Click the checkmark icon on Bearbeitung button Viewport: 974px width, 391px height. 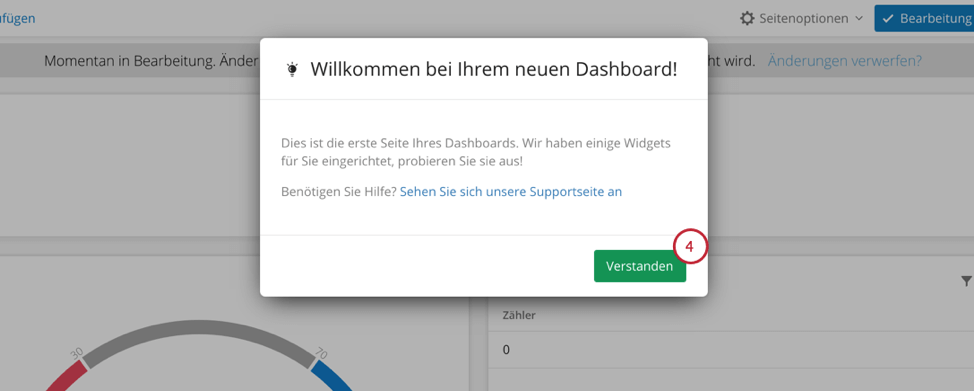click(888, 19)
